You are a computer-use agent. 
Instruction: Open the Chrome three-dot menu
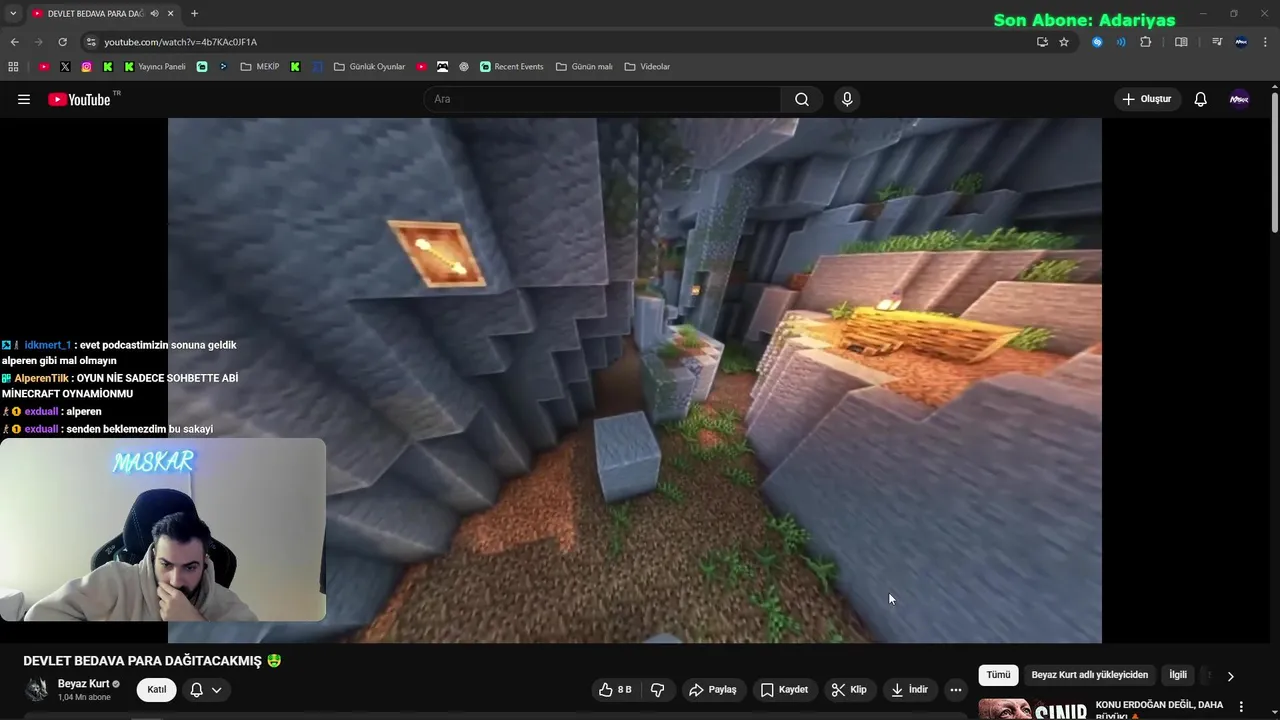pos(1266,42)
